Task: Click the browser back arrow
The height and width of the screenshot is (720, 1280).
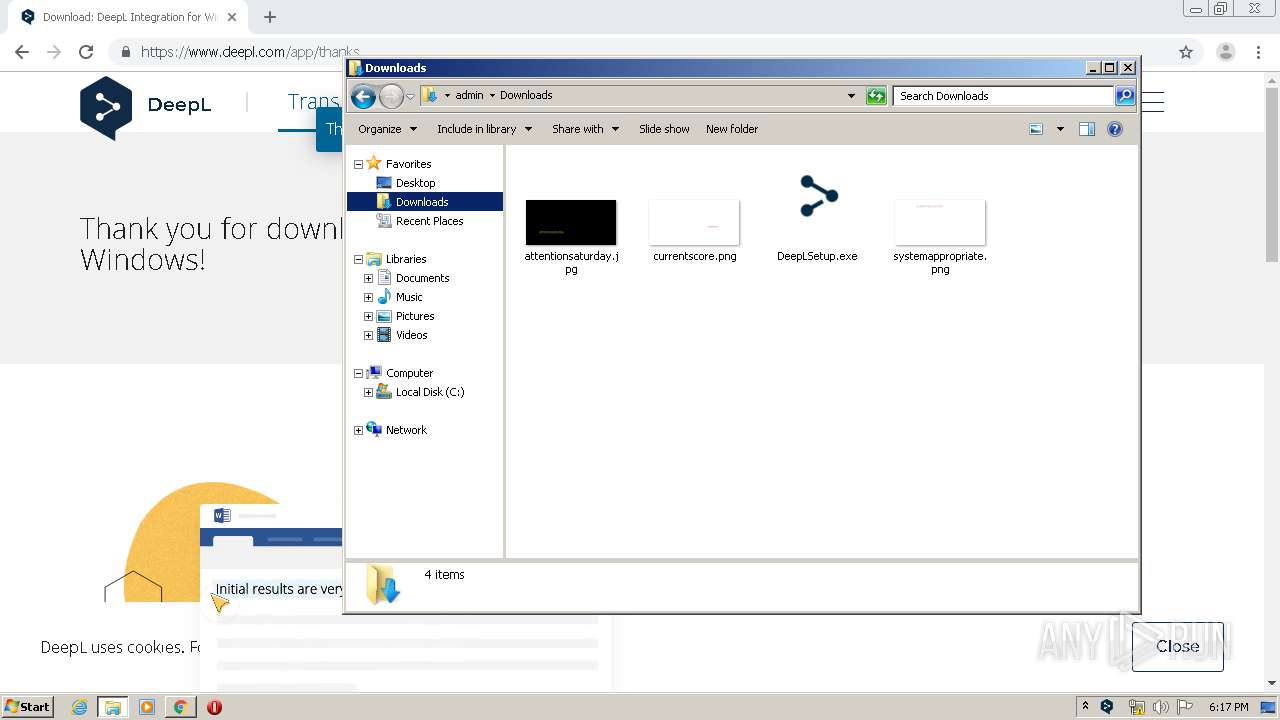Action: [x=22, y=52]
